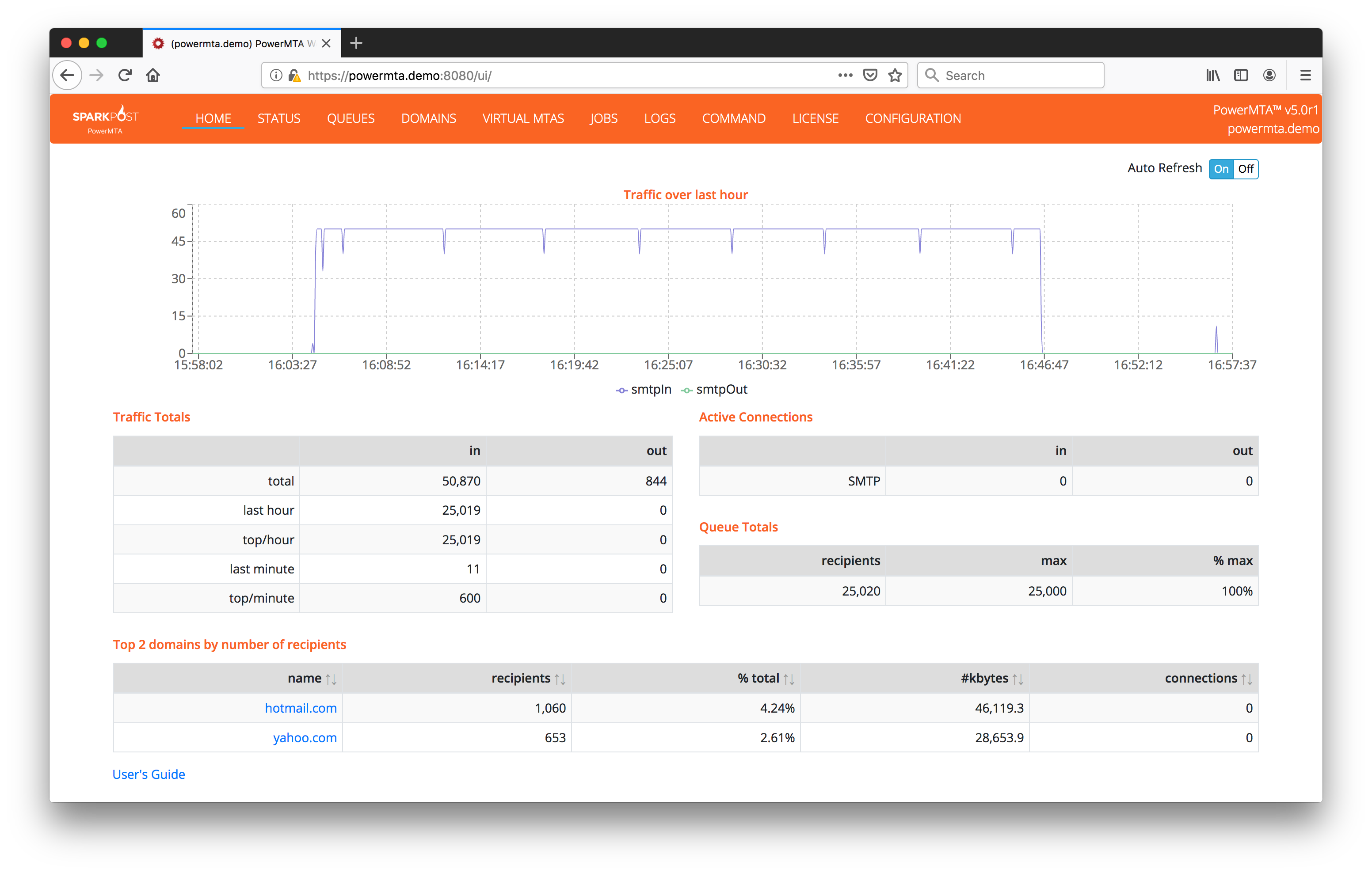The height and width of the screenshot is (873, 1372).
Task: Open the hamburger application menu
Action: pos(1305,75)
